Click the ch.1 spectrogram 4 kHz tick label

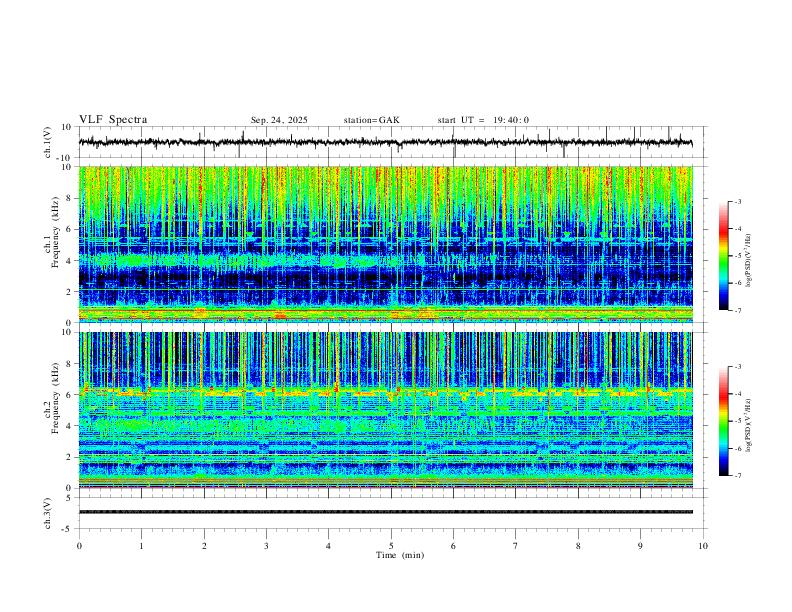pos(69,261)
